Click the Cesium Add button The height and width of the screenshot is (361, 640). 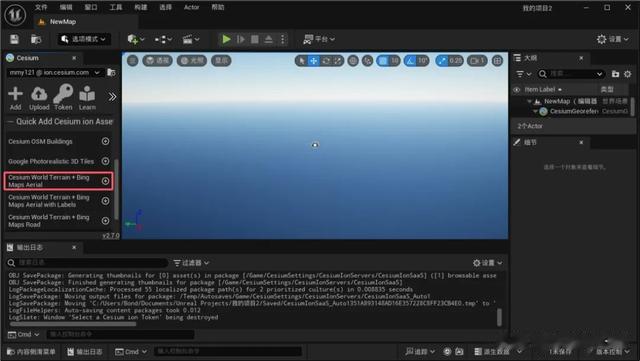(15, 98)
